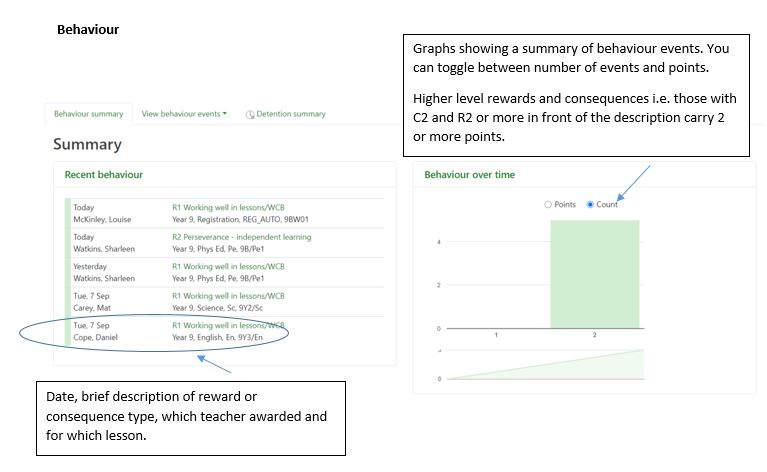Image resolution: width=767 pixels, height=472 pixels.
Task: Click the Behaviour over time panel heading
Action: tap(470, 175)
